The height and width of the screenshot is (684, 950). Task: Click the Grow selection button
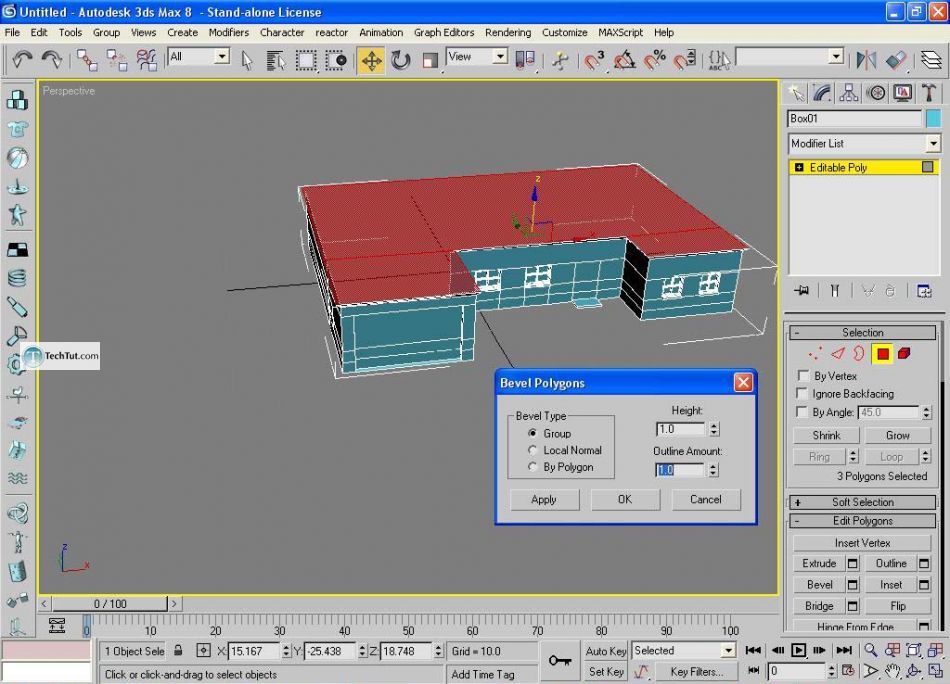[897, 435]
